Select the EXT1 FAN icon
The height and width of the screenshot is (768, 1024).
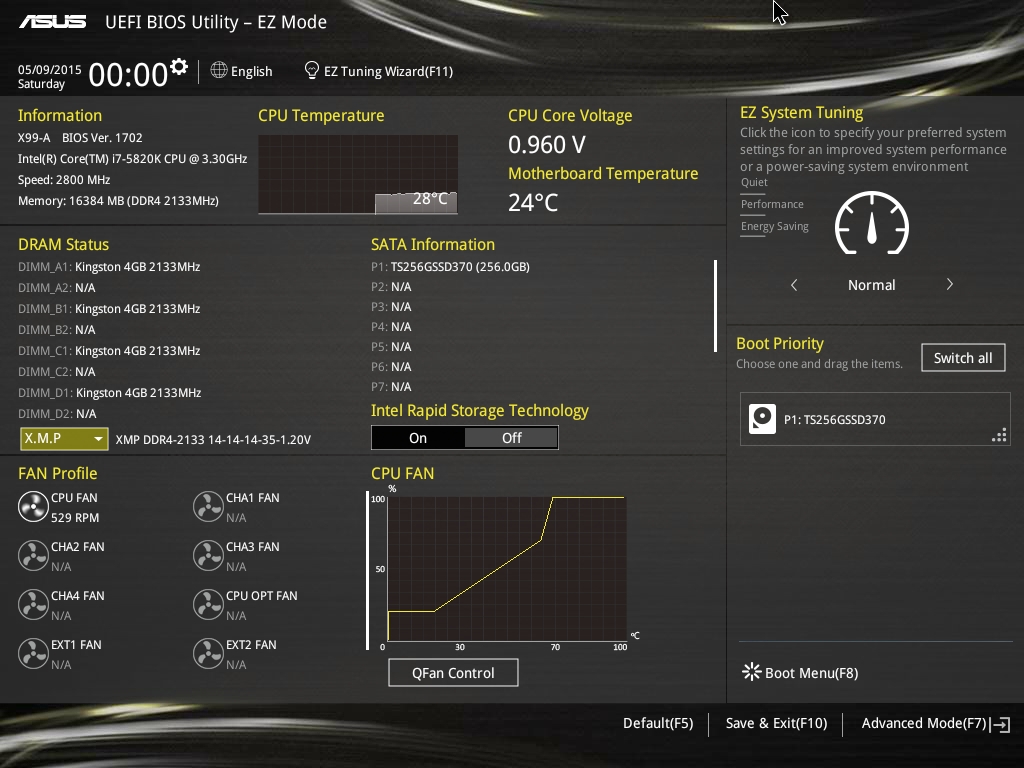33,654
